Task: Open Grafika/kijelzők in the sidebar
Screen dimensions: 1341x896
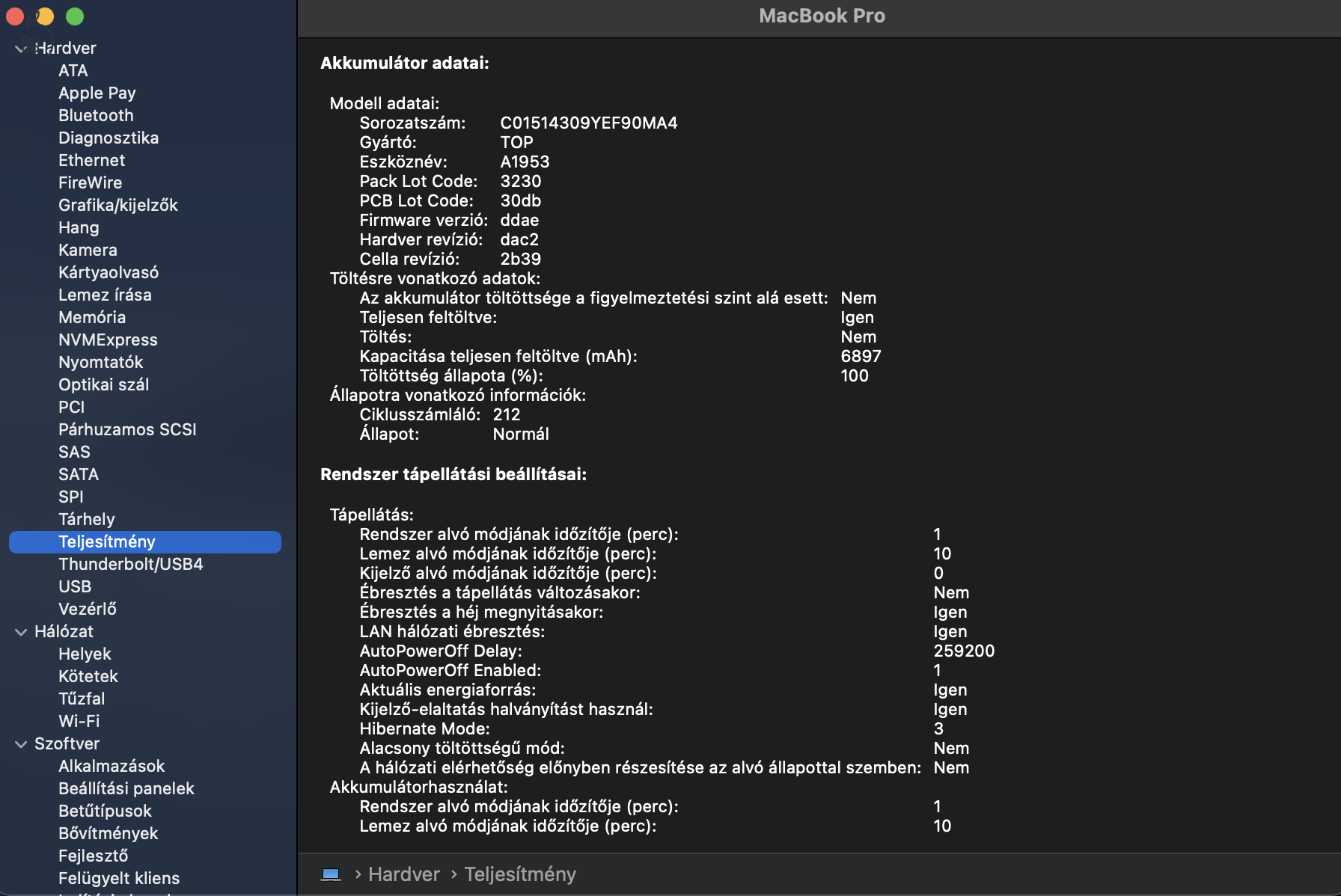Action: (118, 205)
